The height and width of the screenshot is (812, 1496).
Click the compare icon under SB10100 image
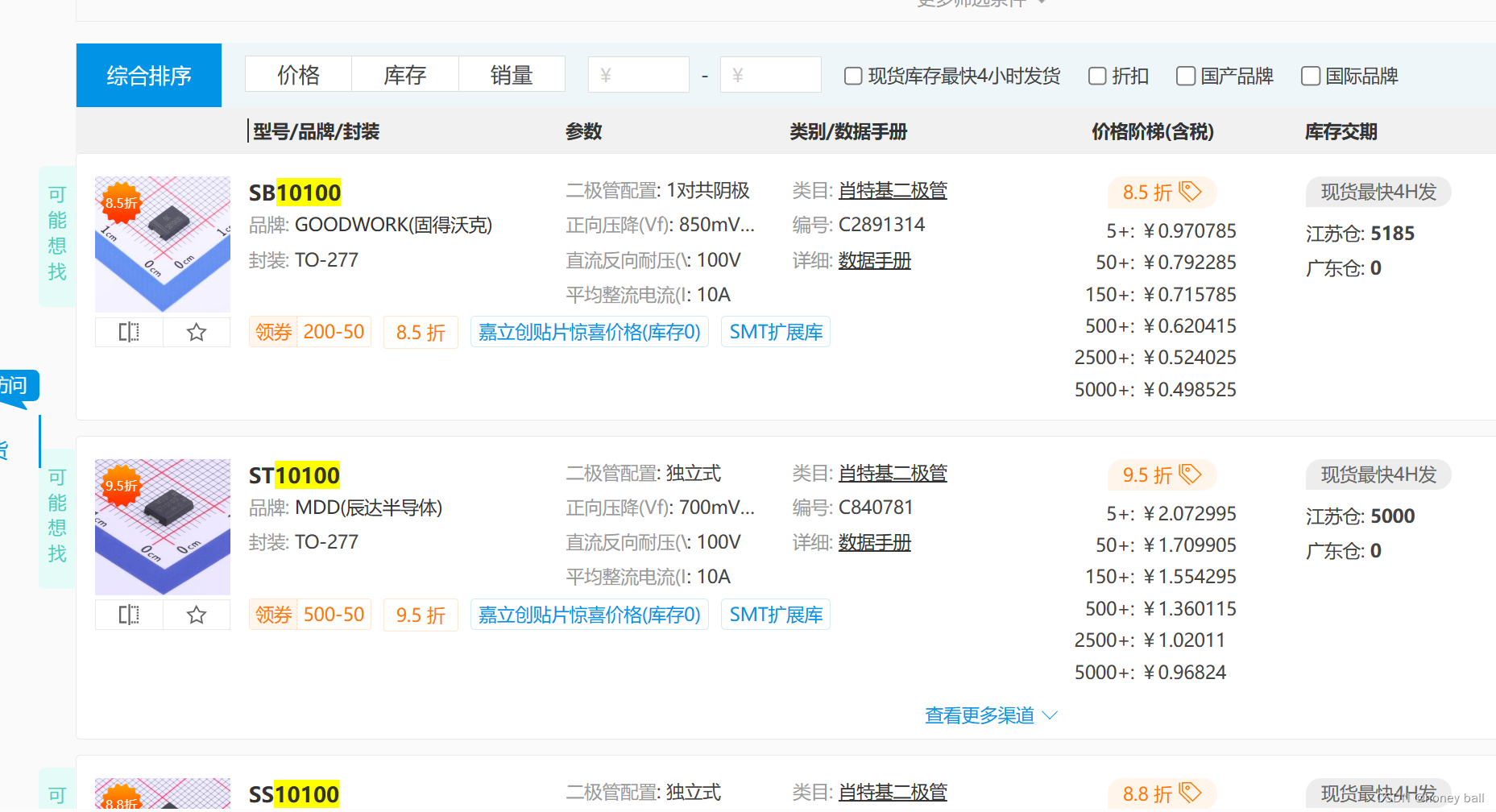tap(129, 332)
